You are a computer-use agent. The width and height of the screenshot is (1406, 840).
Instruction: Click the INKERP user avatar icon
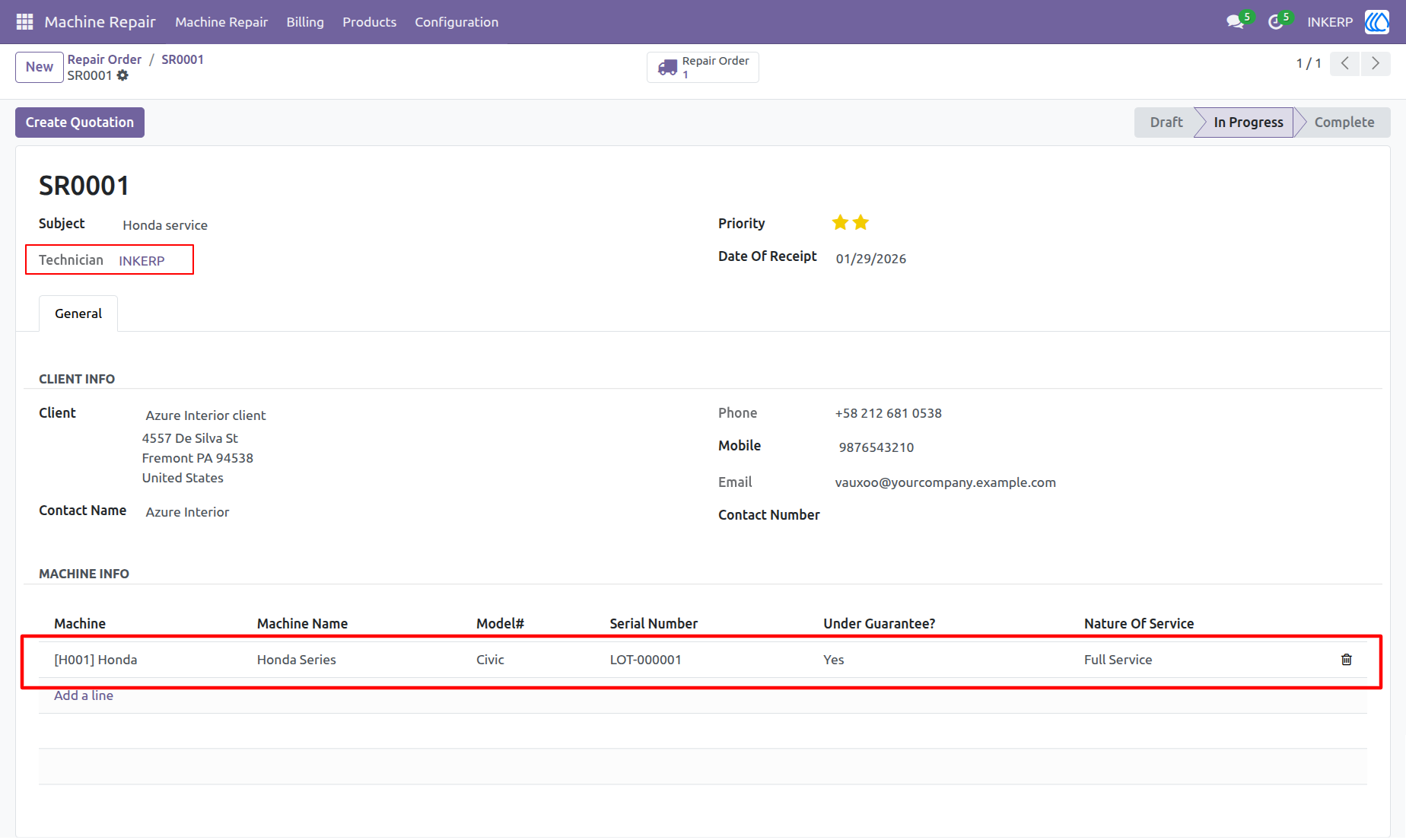tap(1376, 22)
